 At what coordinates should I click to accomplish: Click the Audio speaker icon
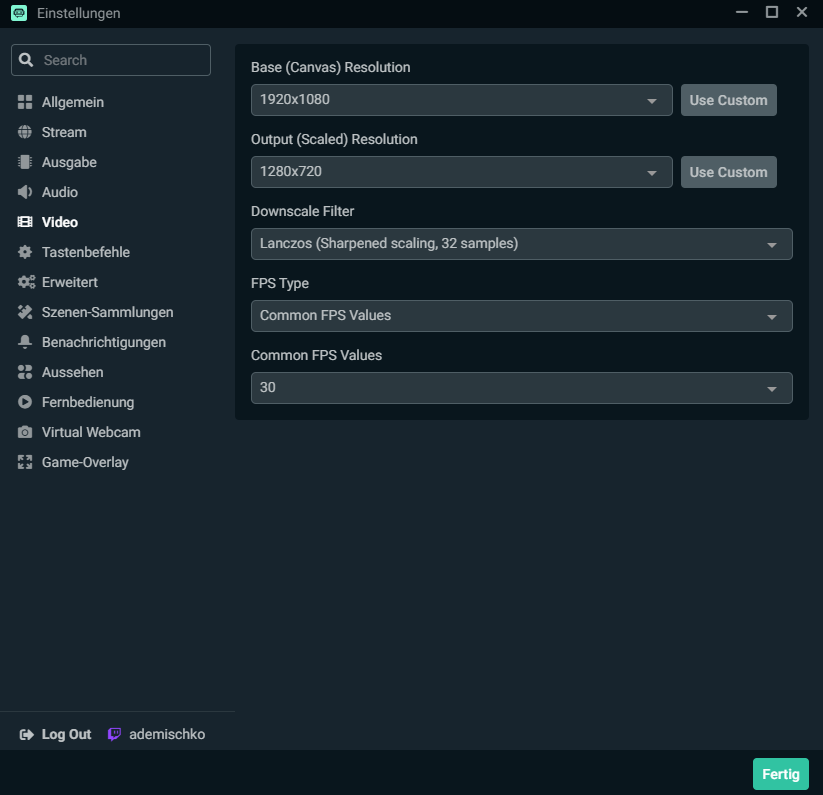tap(25, 192)
